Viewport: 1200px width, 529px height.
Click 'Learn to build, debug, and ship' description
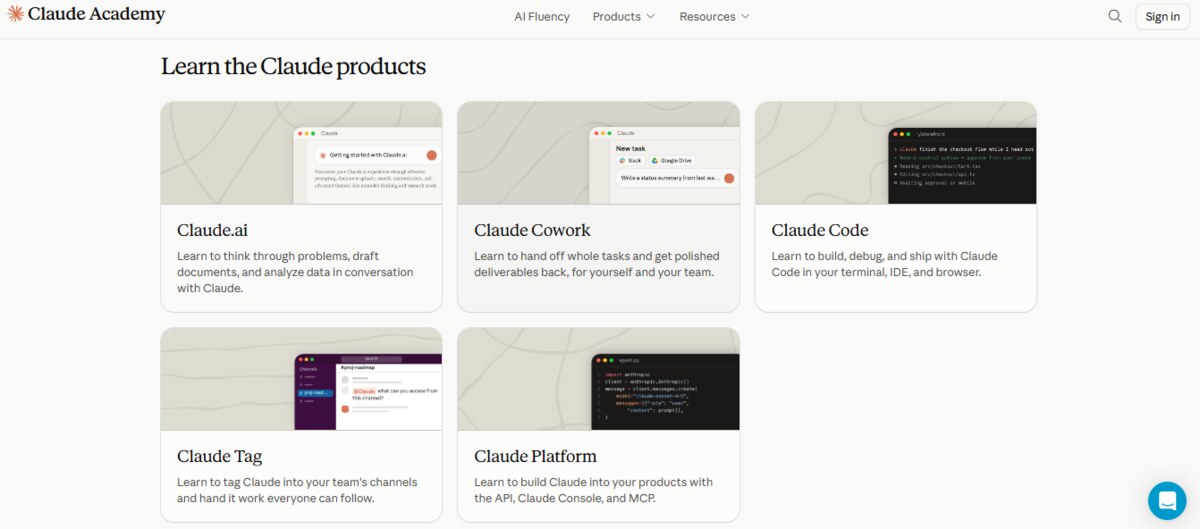(884, 264)
